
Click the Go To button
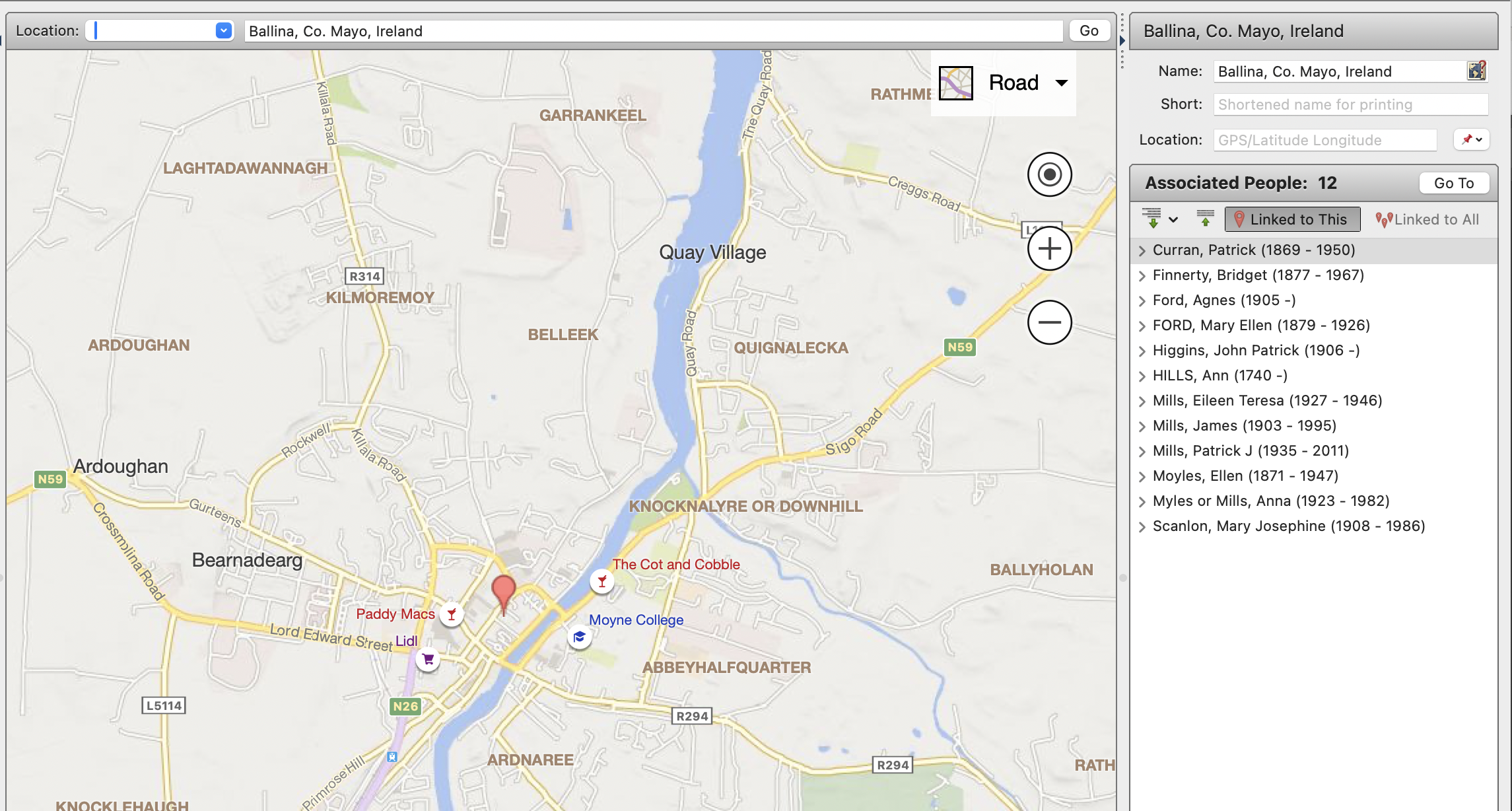click(1453, 183)
